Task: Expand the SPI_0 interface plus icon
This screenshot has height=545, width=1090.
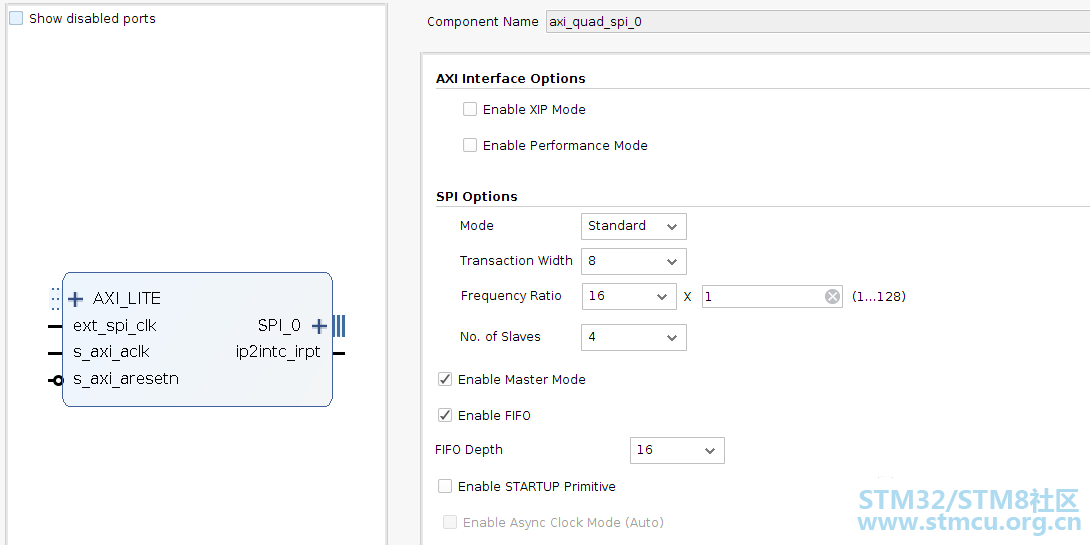Action: 319,325
